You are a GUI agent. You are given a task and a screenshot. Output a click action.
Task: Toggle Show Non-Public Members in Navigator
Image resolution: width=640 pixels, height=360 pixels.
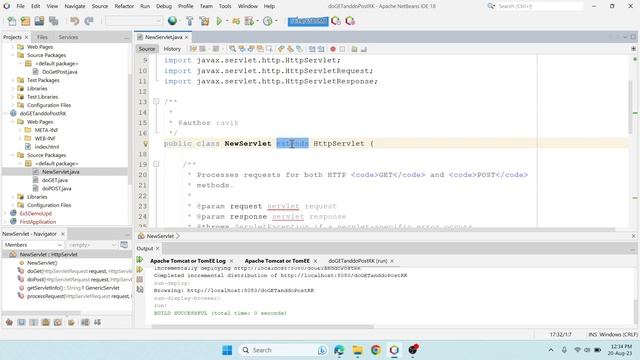point(46,322)
